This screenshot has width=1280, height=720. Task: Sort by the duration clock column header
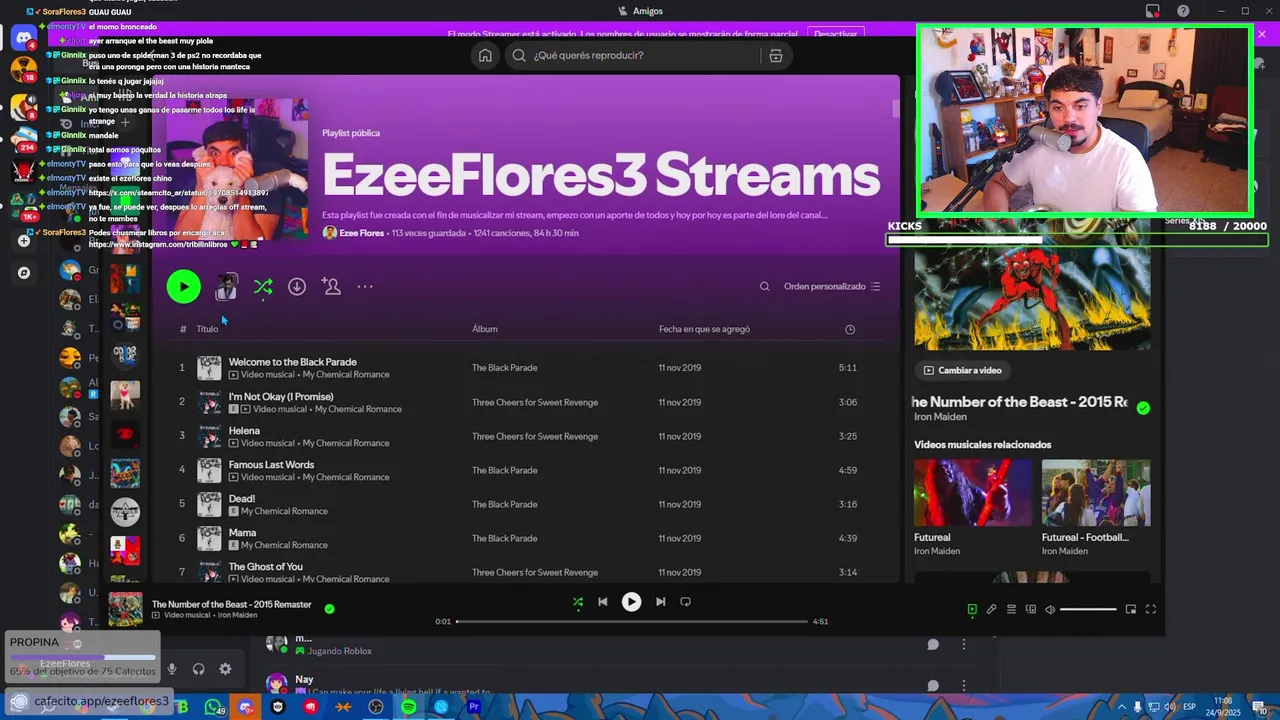[x=850, y=329]
